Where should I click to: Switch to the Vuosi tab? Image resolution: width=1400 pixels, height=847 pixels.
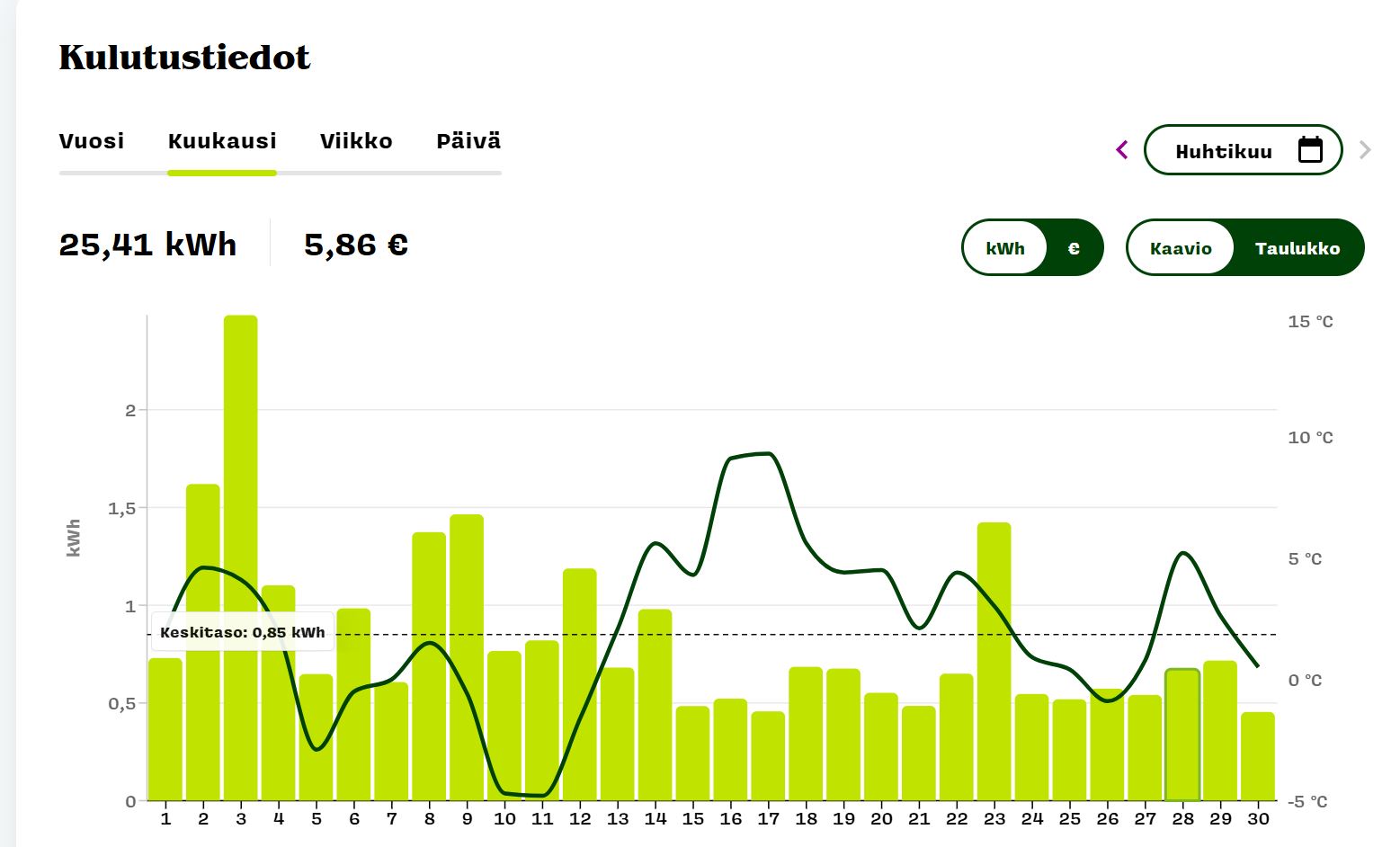point(92,141)
